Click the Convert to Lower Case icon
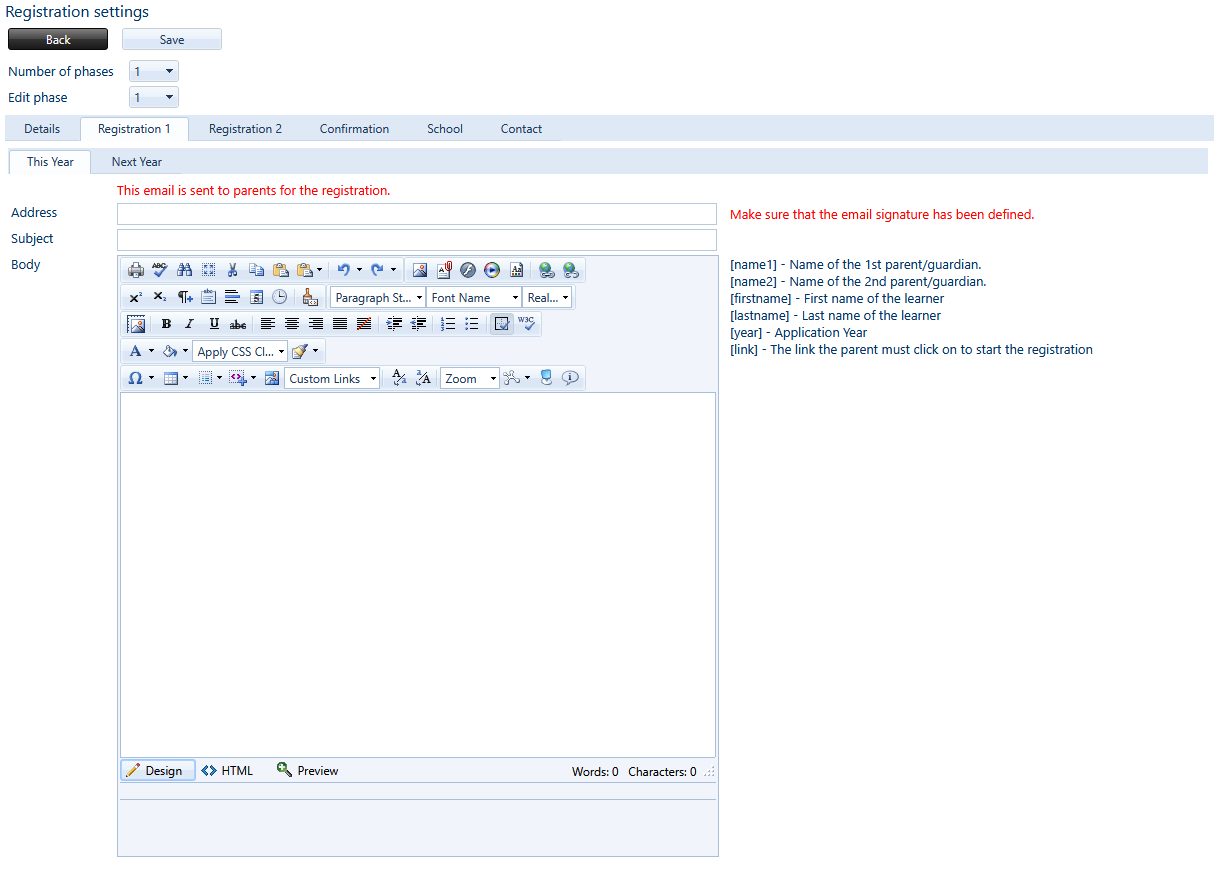Viewport: 1214px width, 870px height. coord(399,379)
